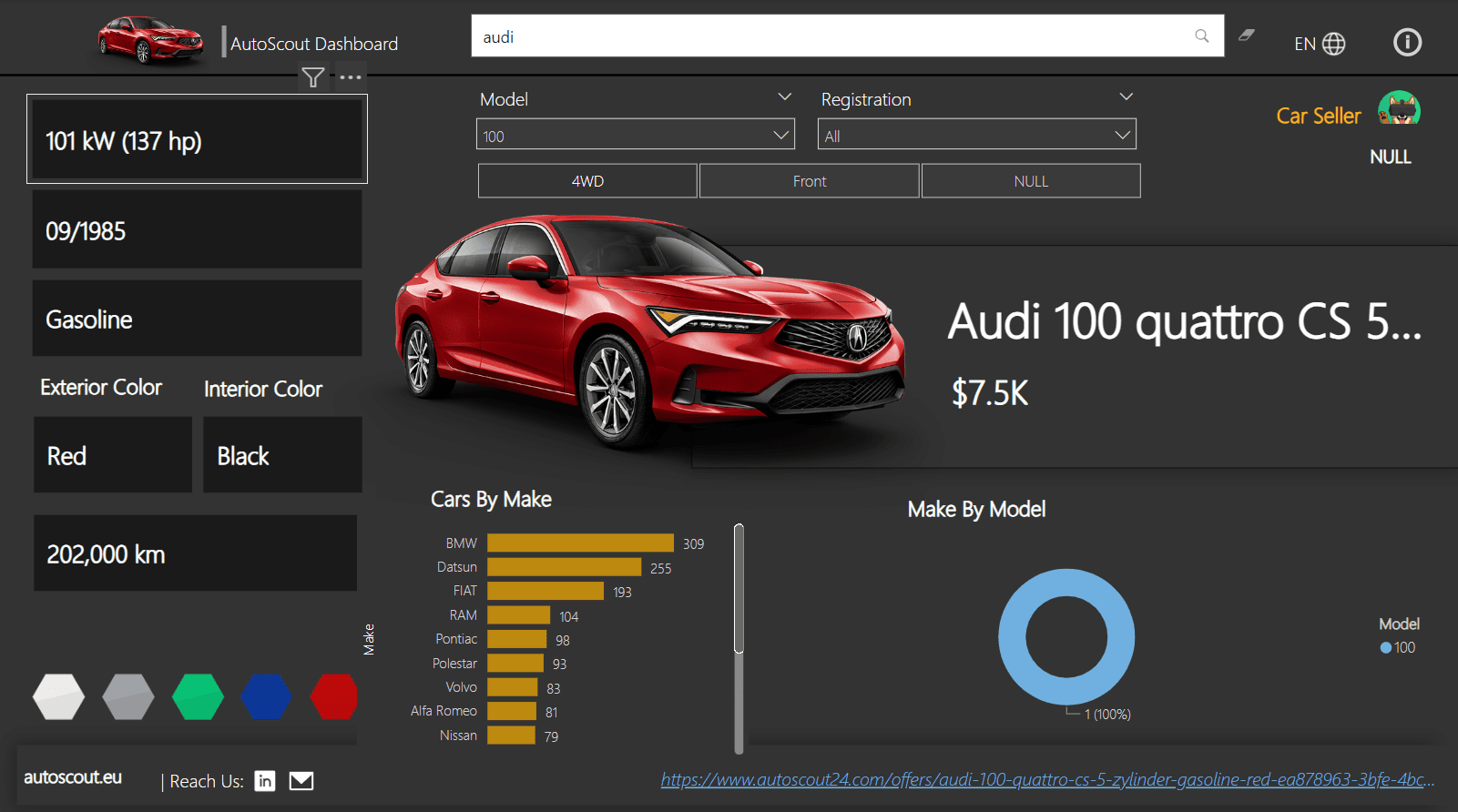Open the LinkedIn icon
Screen dimensions: 1458x812
pyautogui.click(x=265, y=781)
